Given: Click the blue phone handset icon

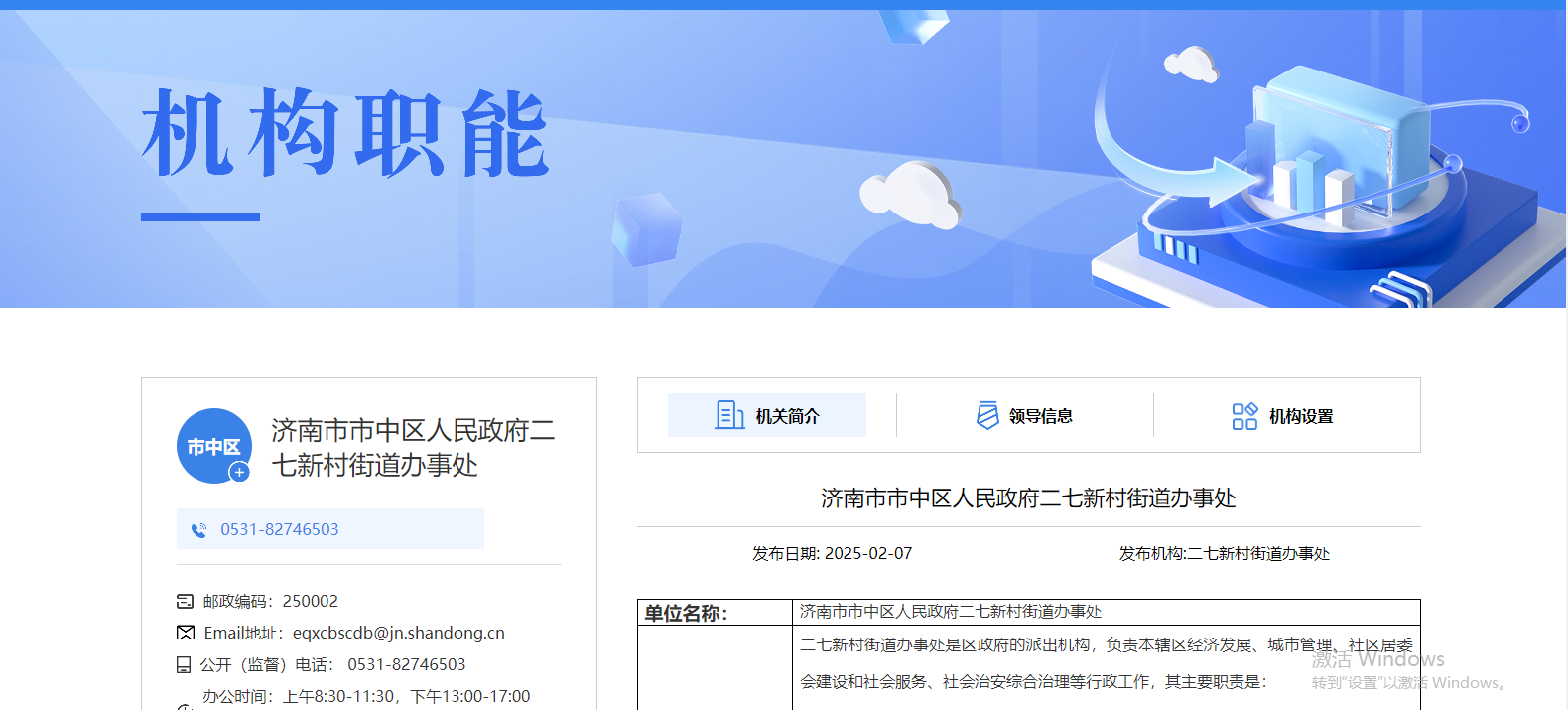Looking at the screenshot, I should coord(199,530).
